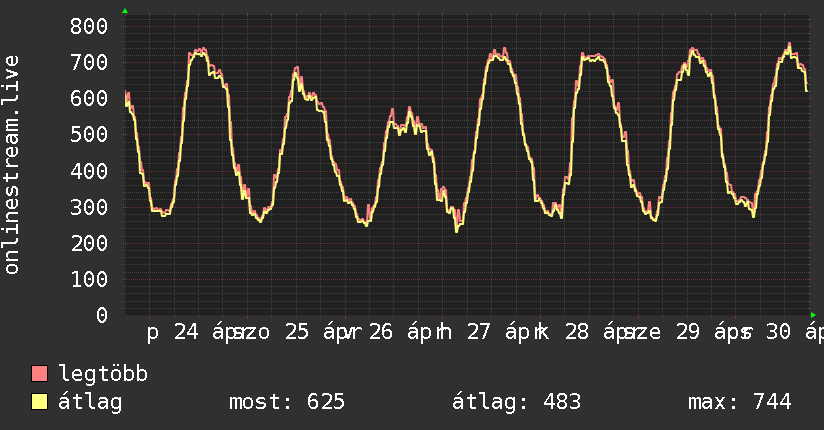
Task: Click the onlinestream.live vertical axis title
Action: coord(12,165)
